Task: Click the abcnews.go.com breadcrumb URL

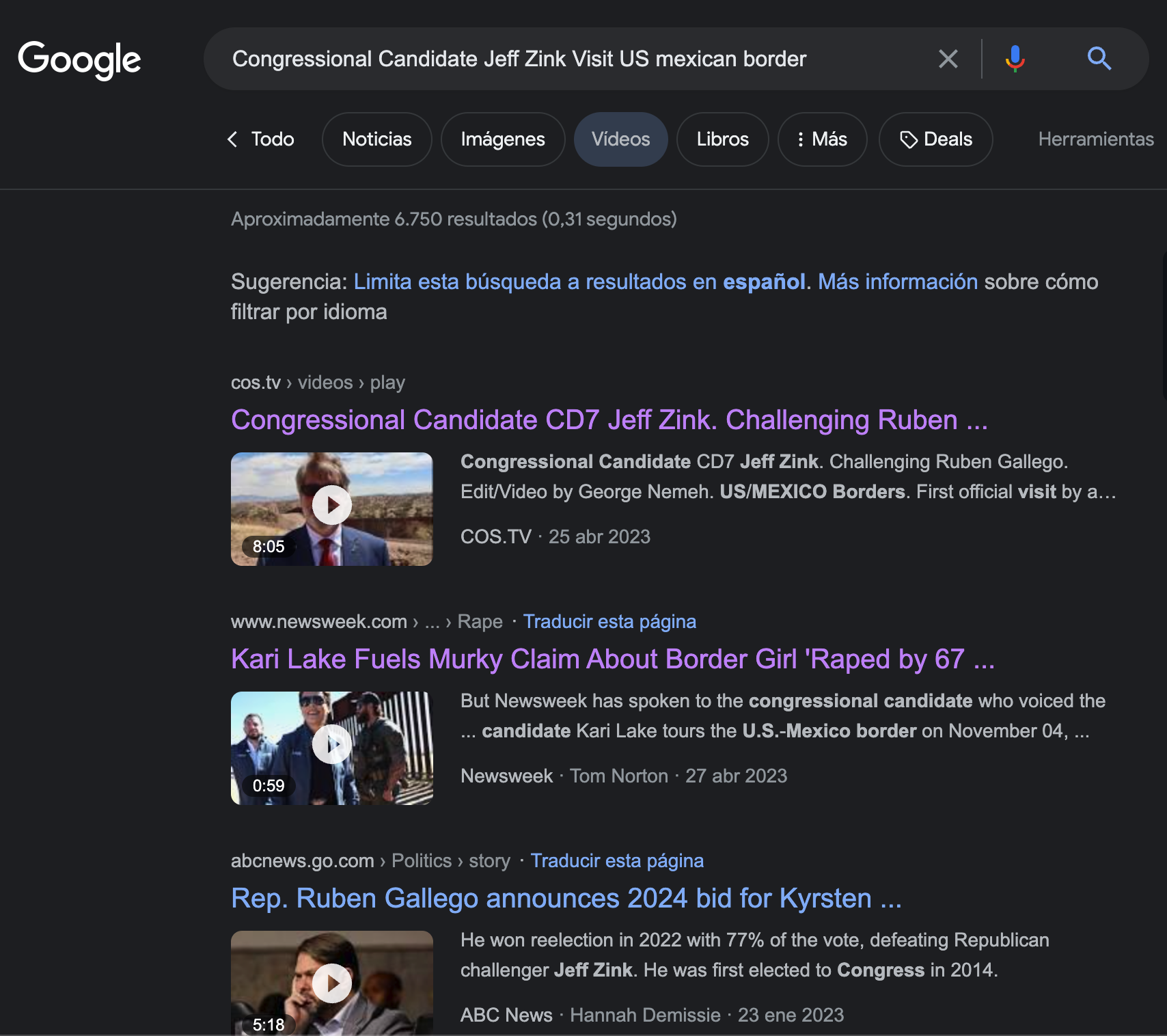Action: tap(370, 861)
